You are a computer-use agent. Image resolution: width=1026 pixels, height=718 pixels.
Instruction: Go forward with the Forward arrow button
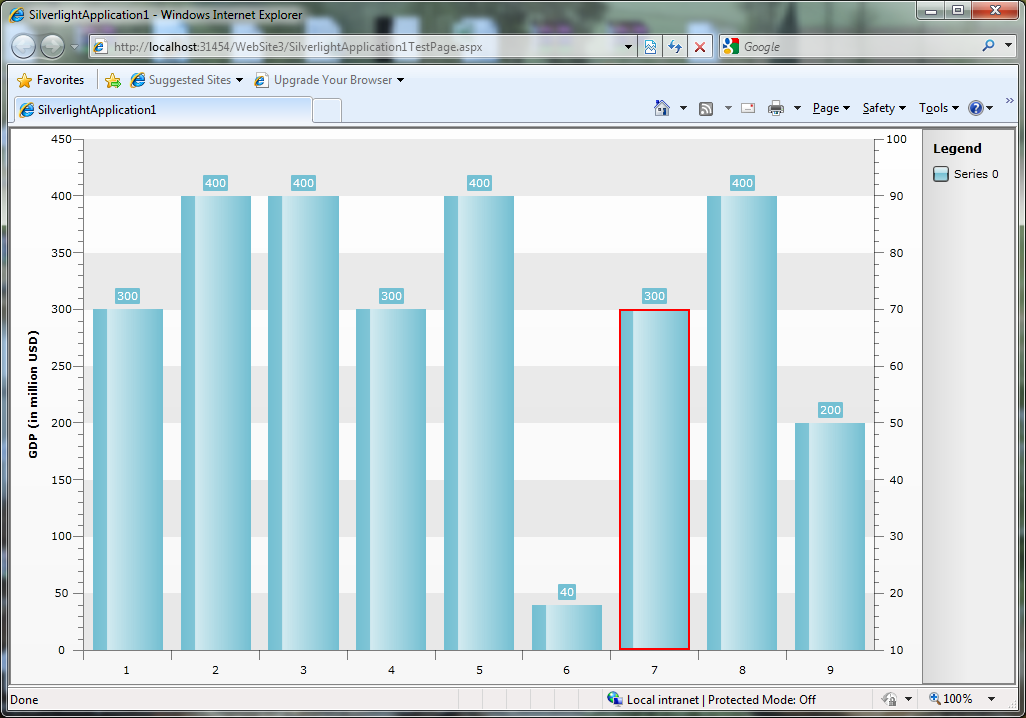click(x=52, y=46)
